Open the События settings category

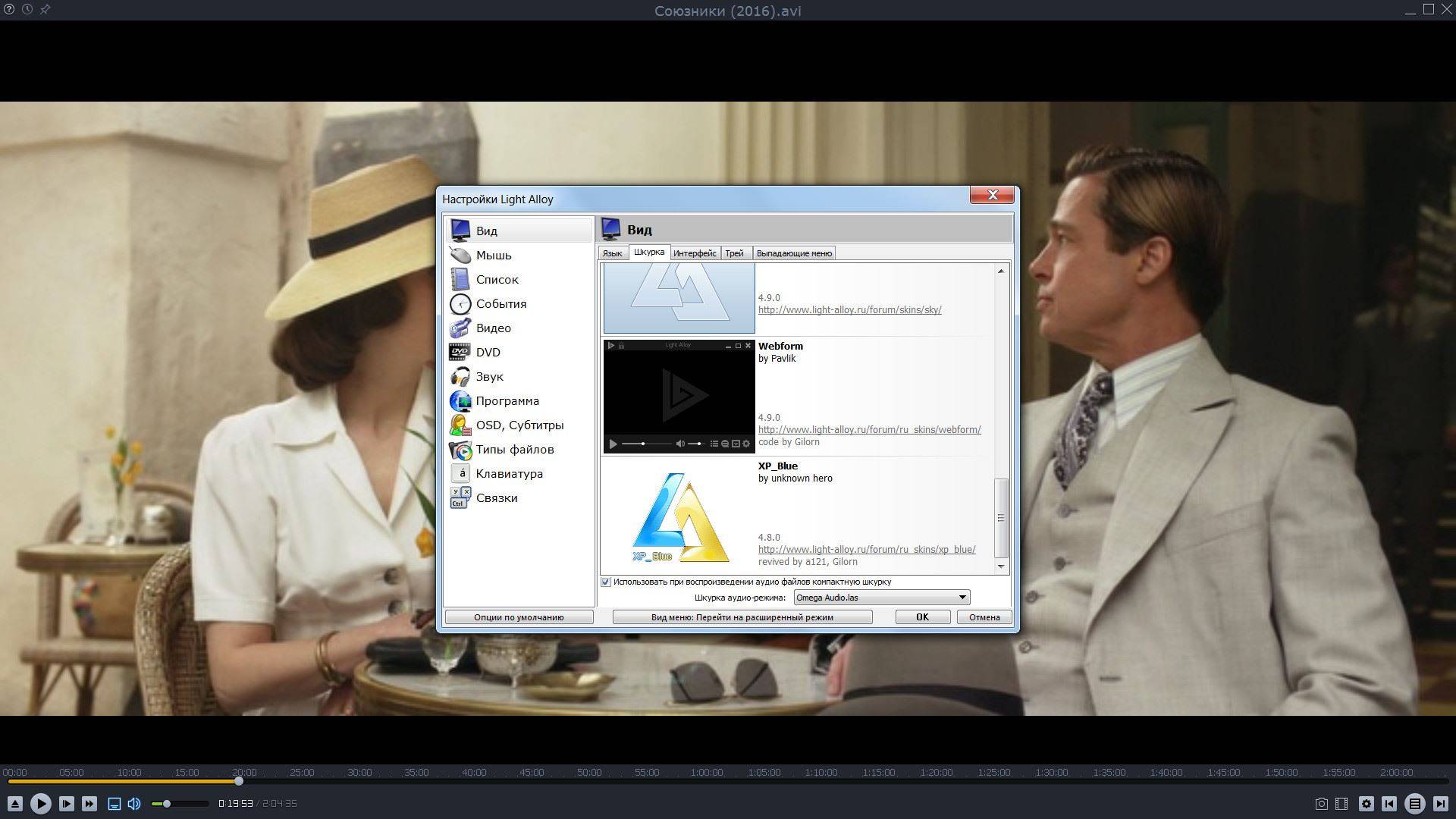pos(519,303)
